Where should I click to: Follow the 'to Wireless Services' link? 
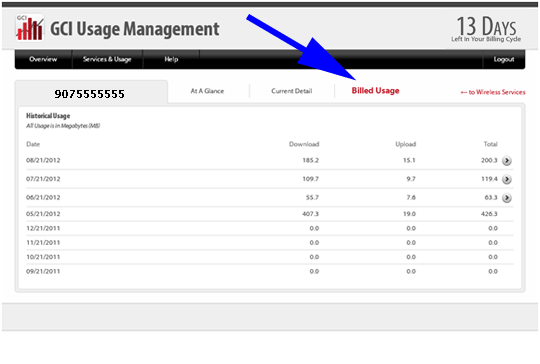click(x=493, y=92)
